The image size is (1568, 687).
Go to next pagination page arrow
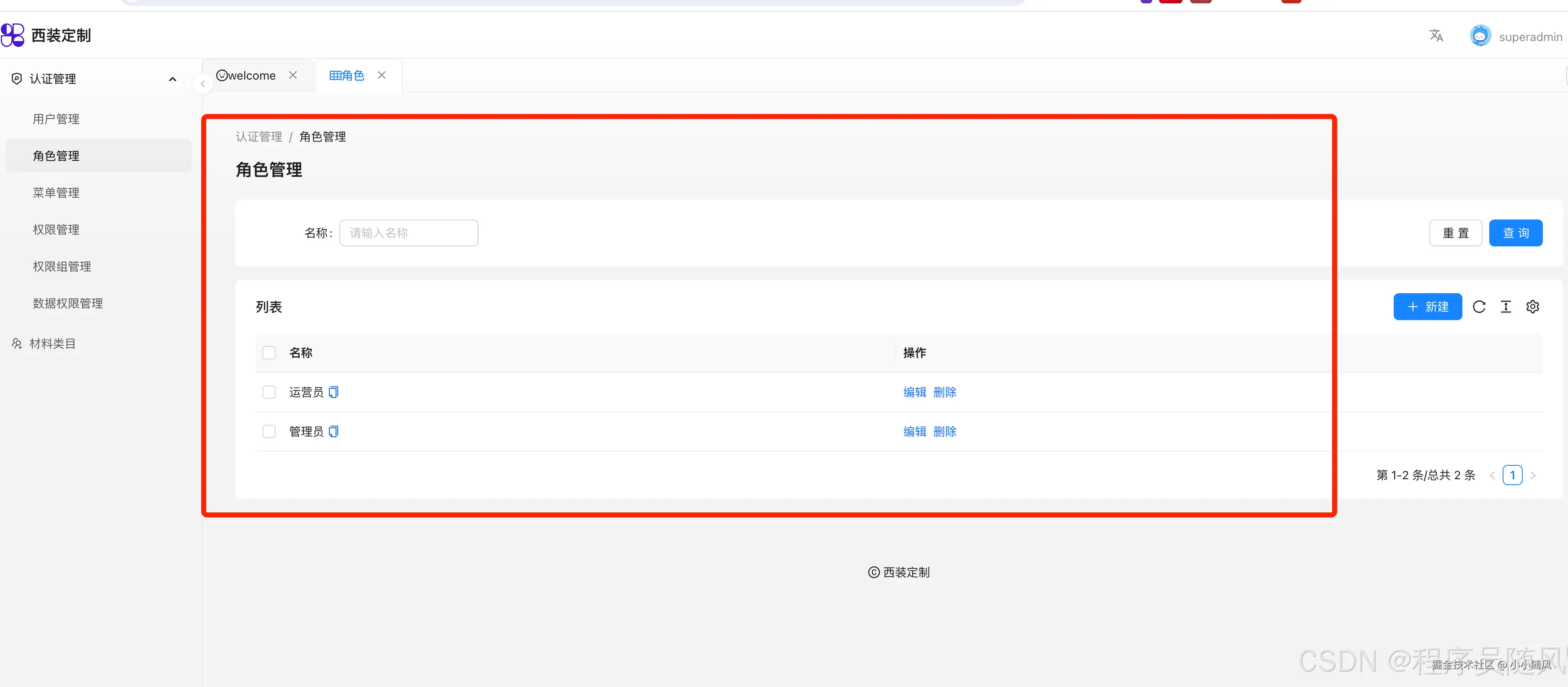click(x=1533, y=476)
